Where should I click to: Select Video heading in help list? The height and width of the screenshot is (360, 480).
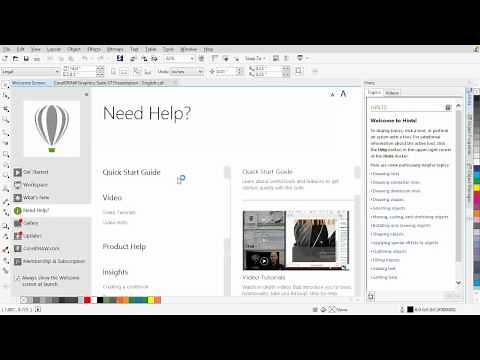[x=112, y=198]
